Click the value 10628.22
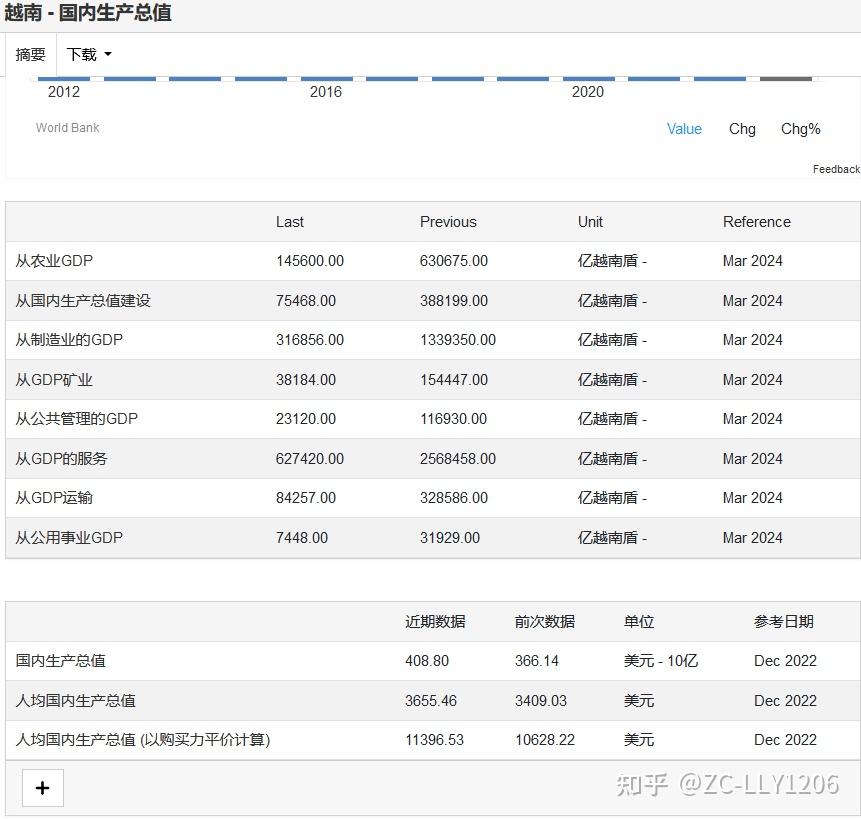The image size is (861, 819). (x=545, y=740)
